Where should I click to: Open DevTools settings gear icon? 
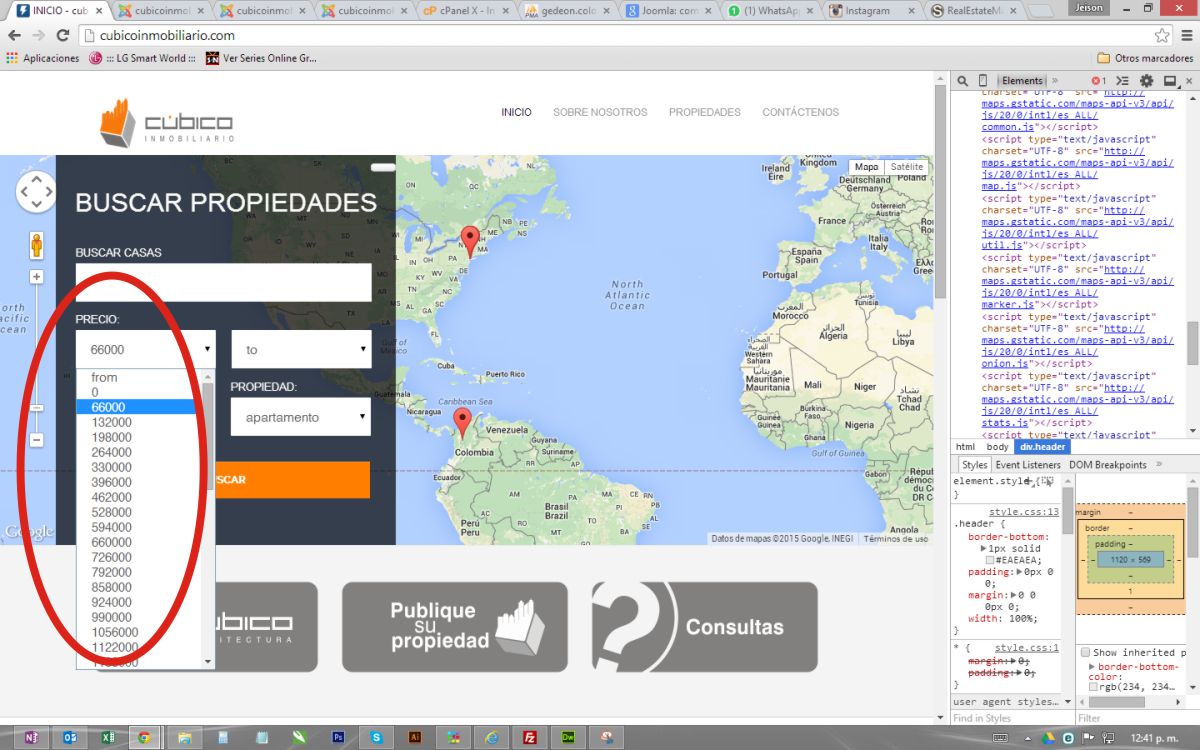pyautogui.click(x=1147, y=81)
